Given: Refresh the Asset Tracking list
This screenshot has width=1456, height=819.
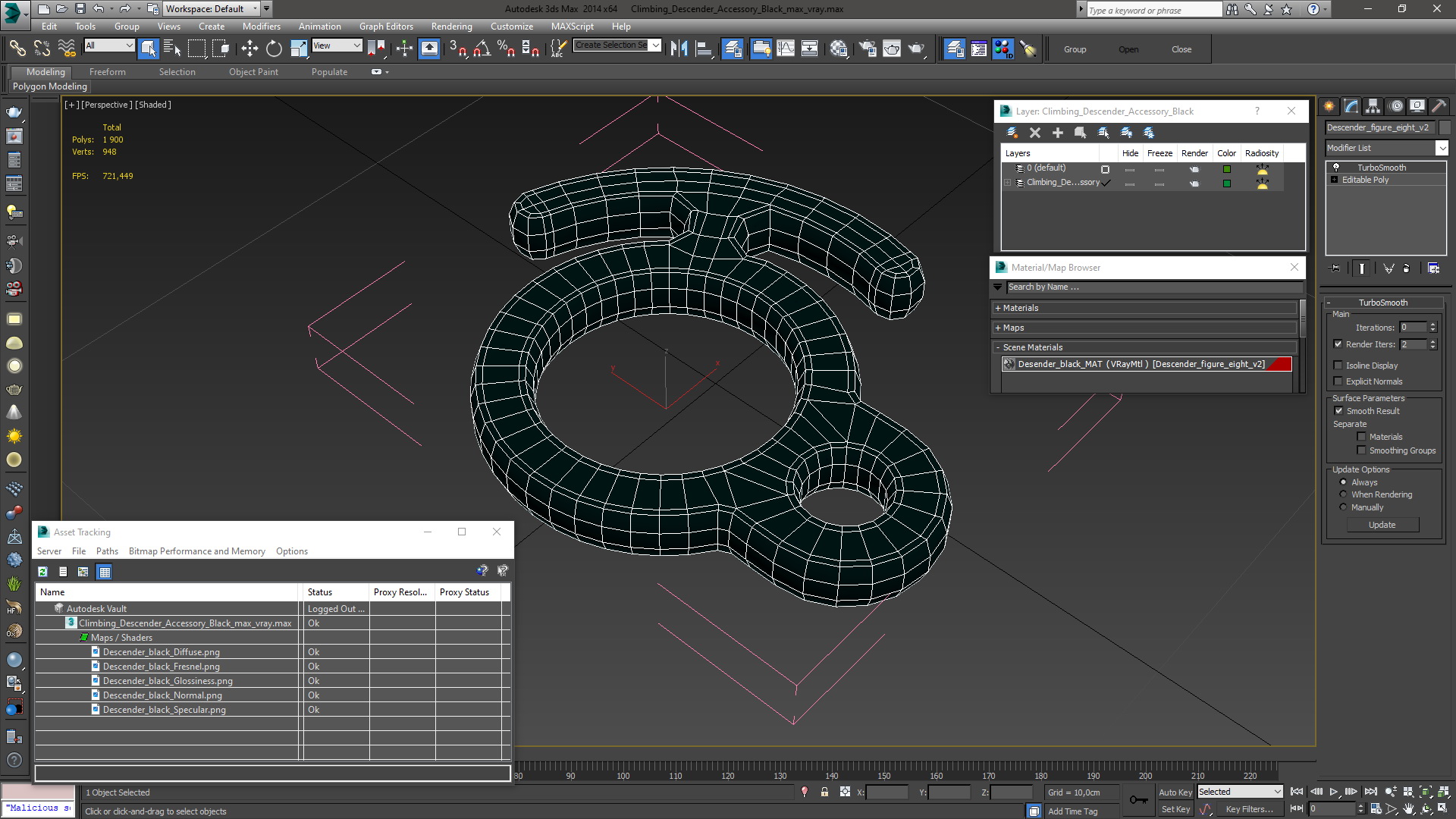Looking at the screenshot, I should (x=43, y=572).
